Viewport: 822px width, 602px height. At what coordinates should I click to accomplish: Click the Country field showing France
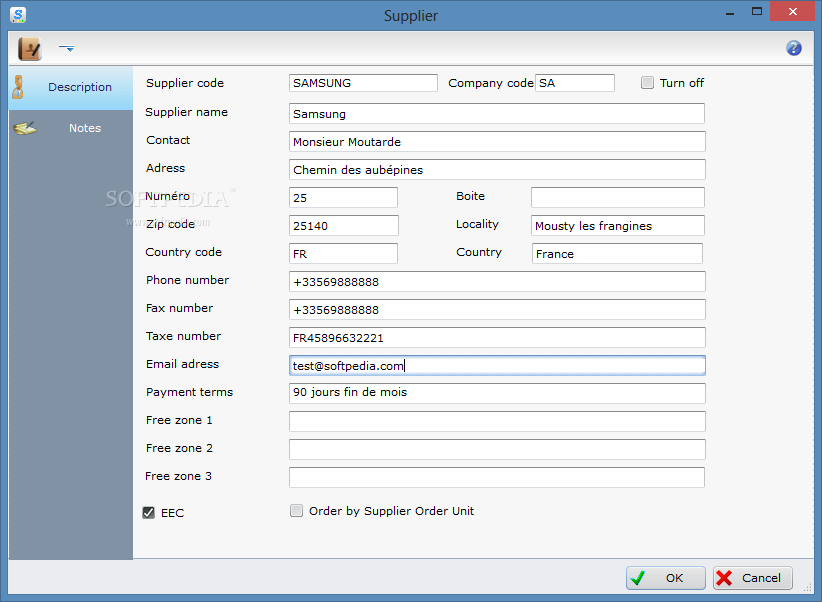point(617,254)
